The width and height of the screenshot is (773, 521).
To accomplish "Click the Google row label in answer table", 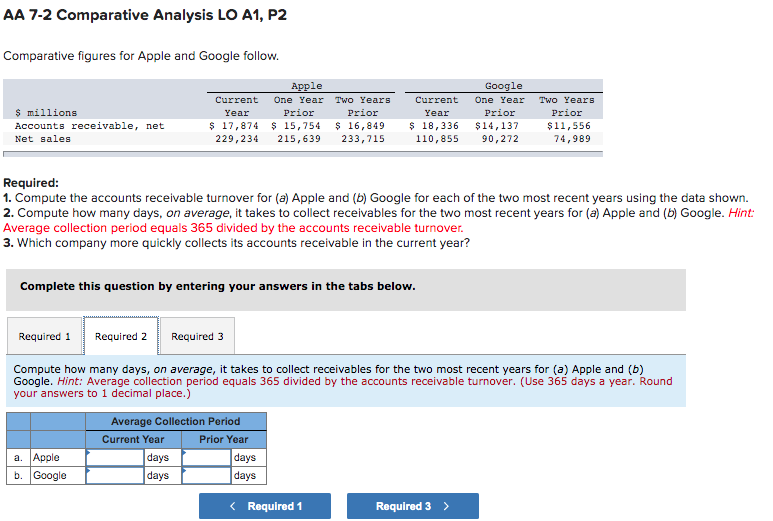I will pyautogui.click(x=50, y=476).
